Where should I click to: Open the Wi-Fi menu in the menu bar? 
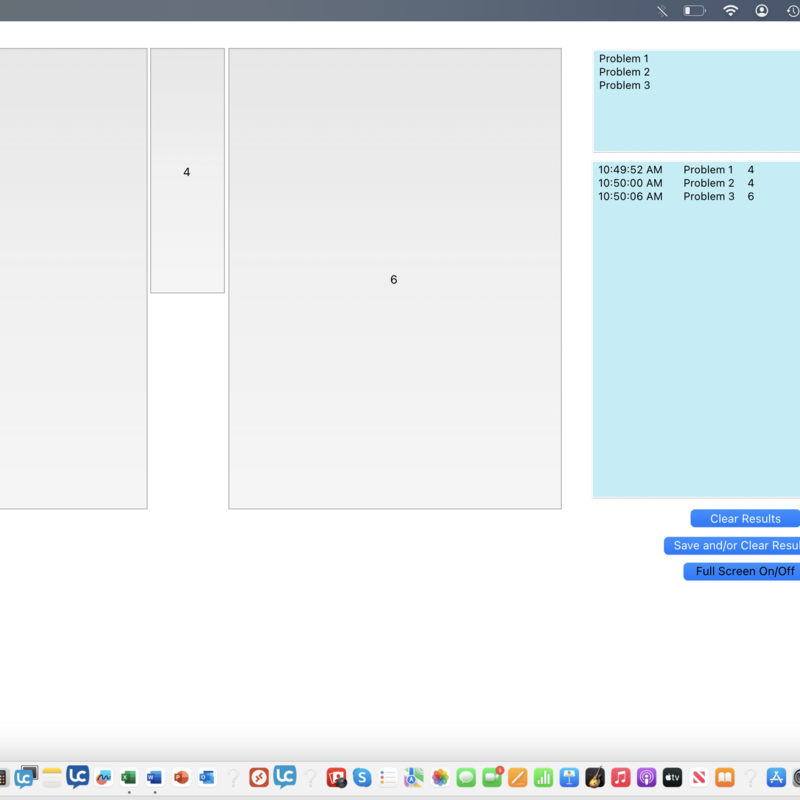(x=731, y=11)
